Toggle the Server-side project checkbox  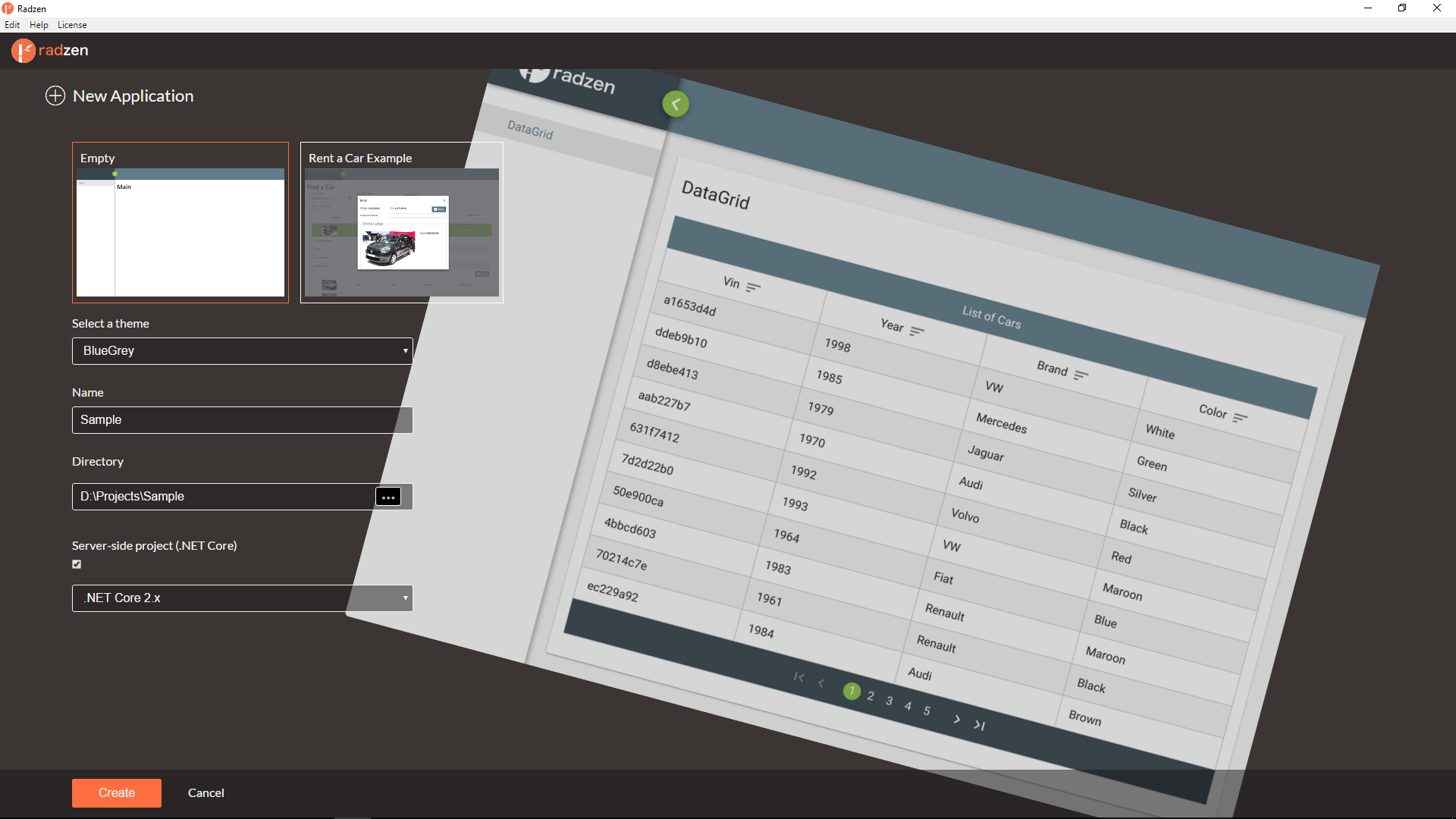coord(77,564)
